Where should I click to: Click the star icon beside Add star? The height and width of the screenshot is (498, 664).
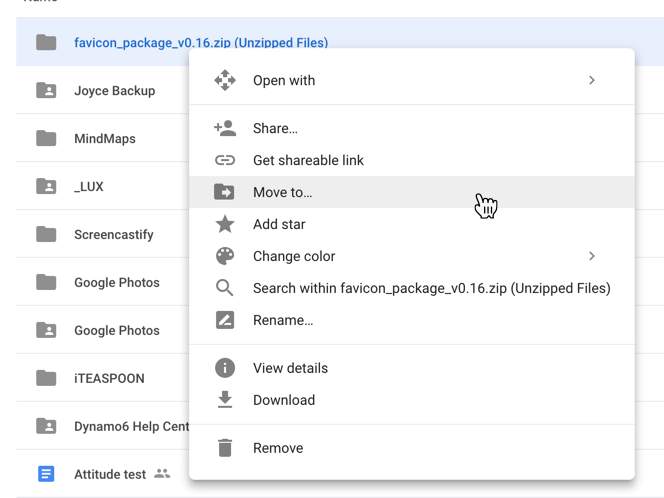tap(225, 224)
